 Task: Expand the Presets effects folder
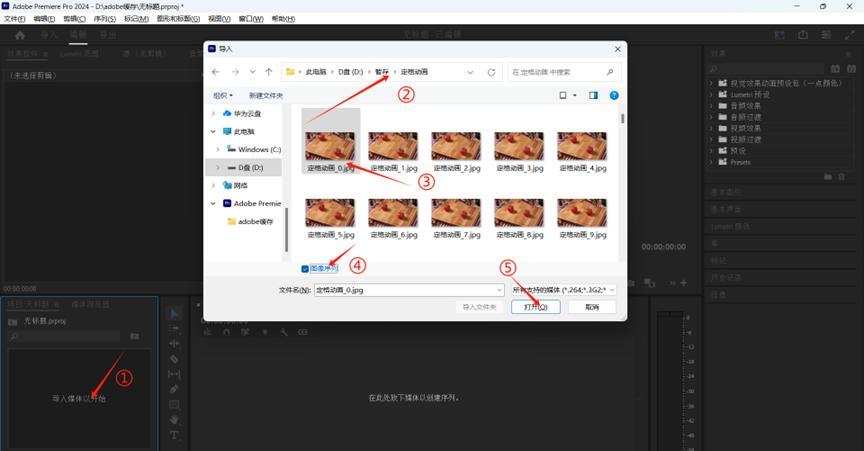point(711,162)
